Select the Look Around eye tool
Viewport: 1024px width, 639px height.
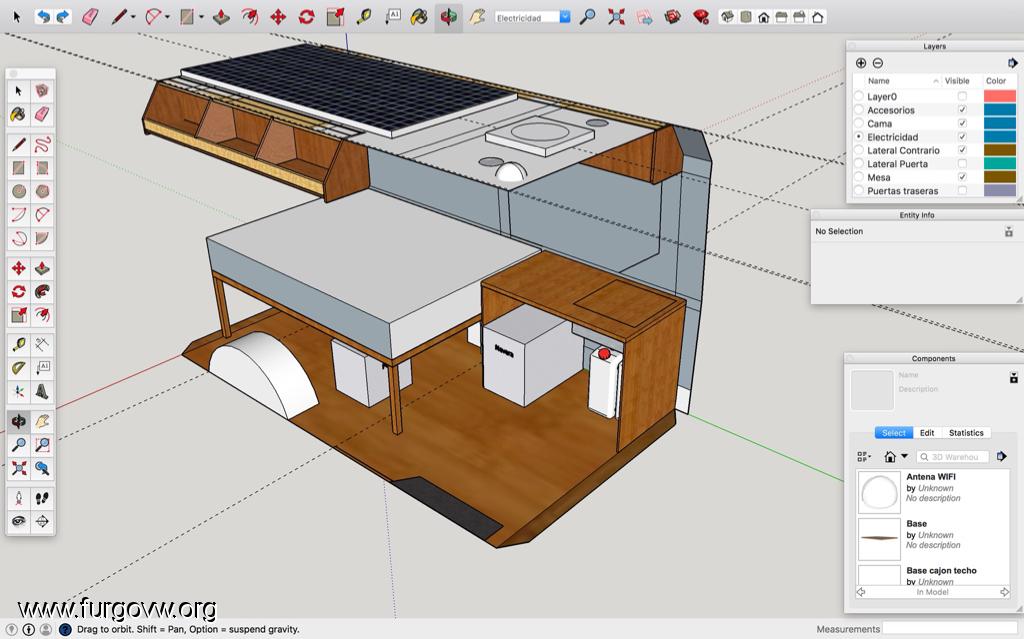tap(18, 521)
